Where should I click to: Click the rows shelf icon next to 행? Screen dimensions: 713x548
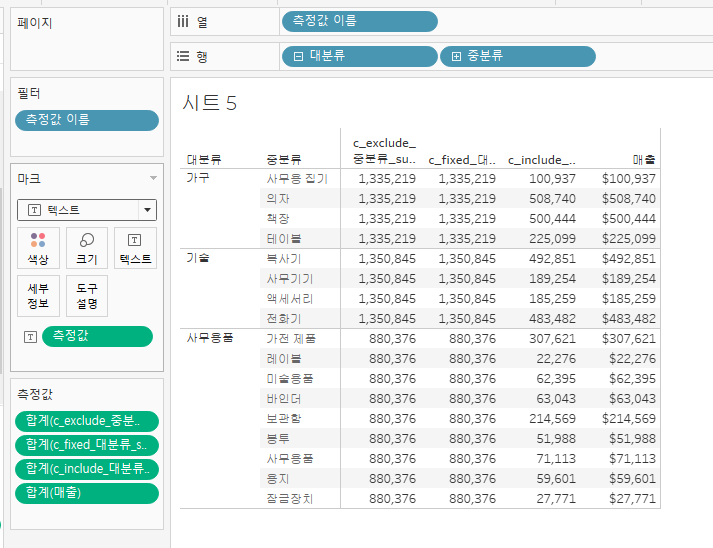(183, 56)
